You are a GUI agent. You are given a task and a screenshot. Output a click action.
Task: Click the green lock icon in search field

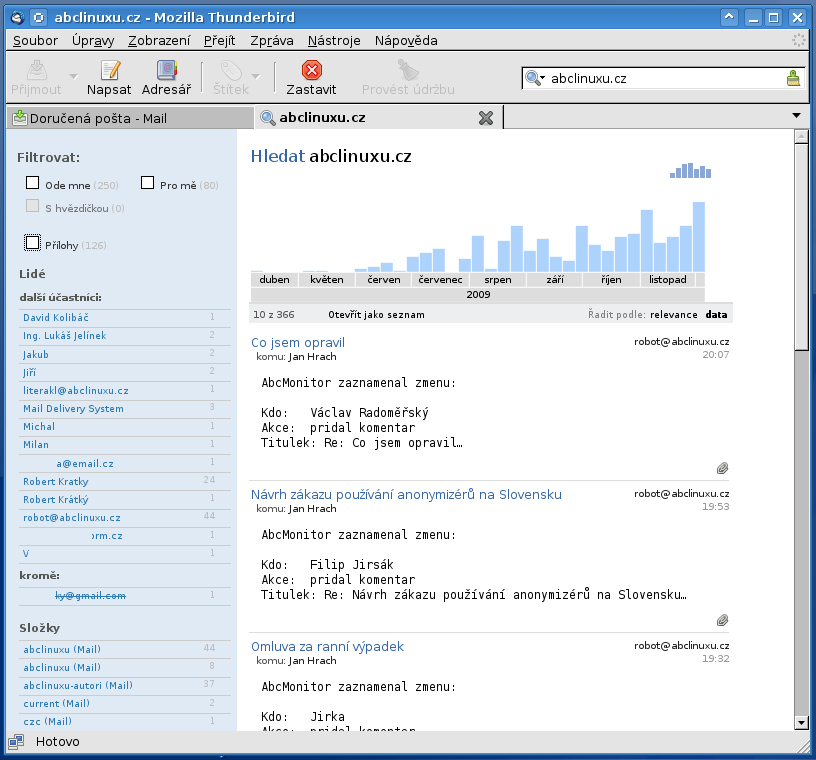pyautogui.click(x=793, y=78)
